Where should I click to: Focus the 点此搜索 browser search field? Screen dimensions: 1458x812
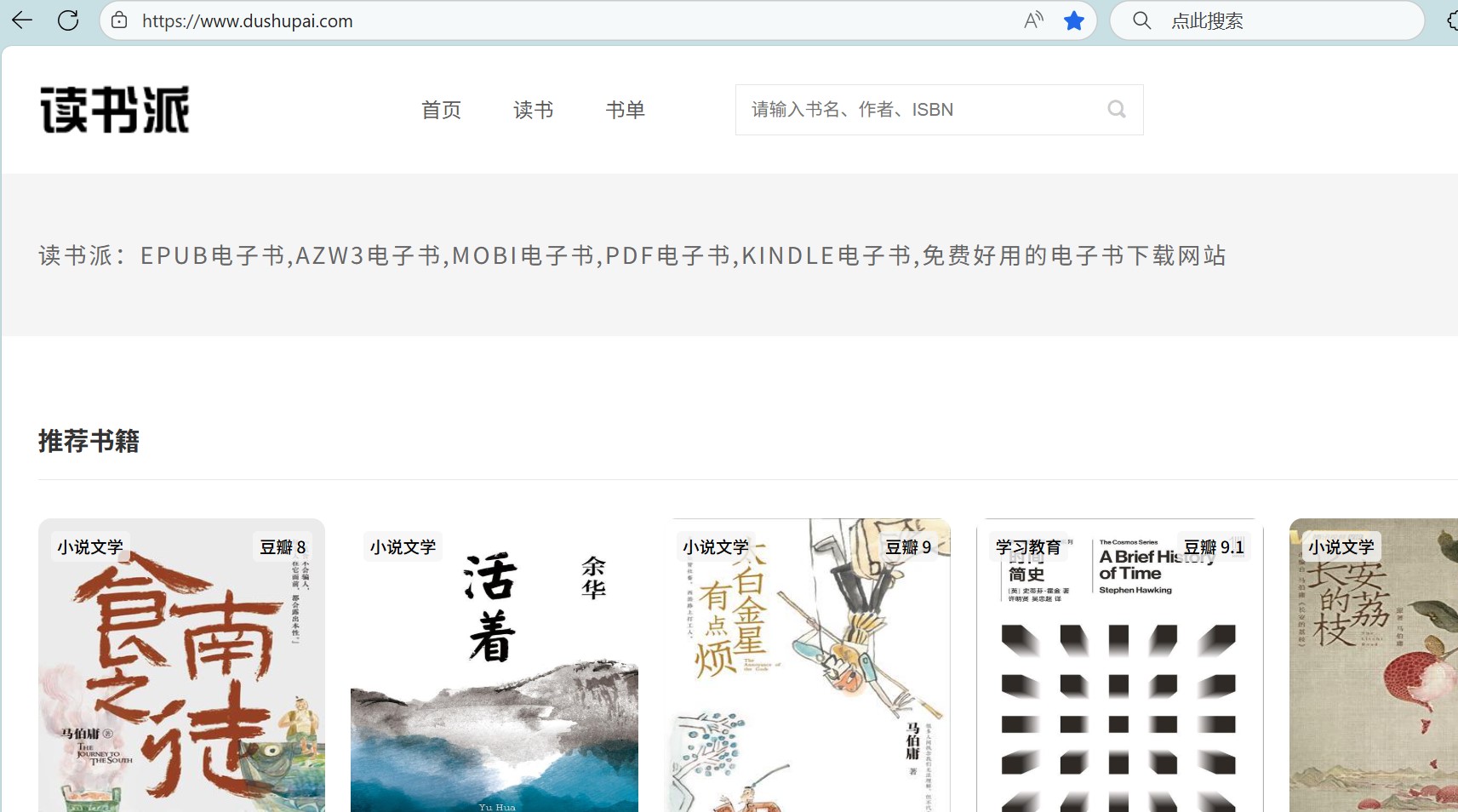[x=1266, y=20]
